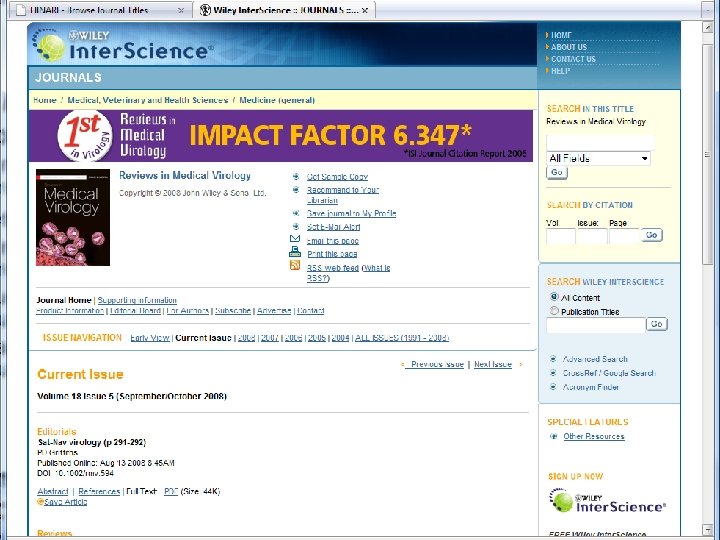720x540 pixels.
Task: Click the orange RSS feed icon
Action: tap(295, 265)
